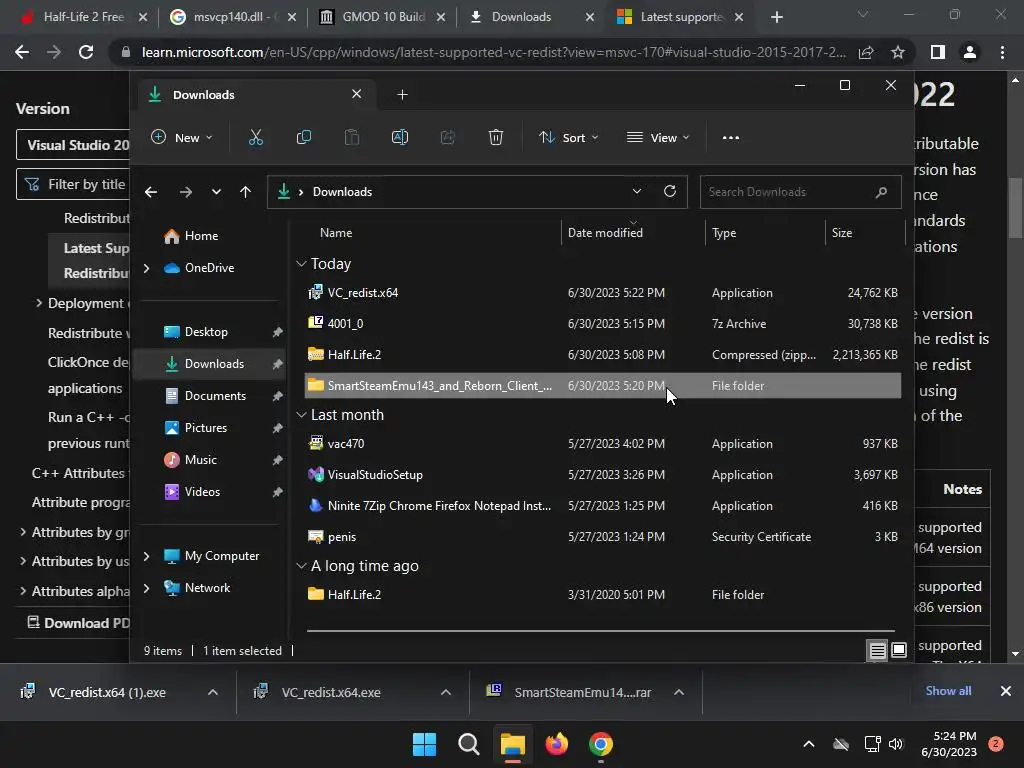
Task: Show options for VC_redist.x64 (1).exe download
Action: click(x=213, y=692)
